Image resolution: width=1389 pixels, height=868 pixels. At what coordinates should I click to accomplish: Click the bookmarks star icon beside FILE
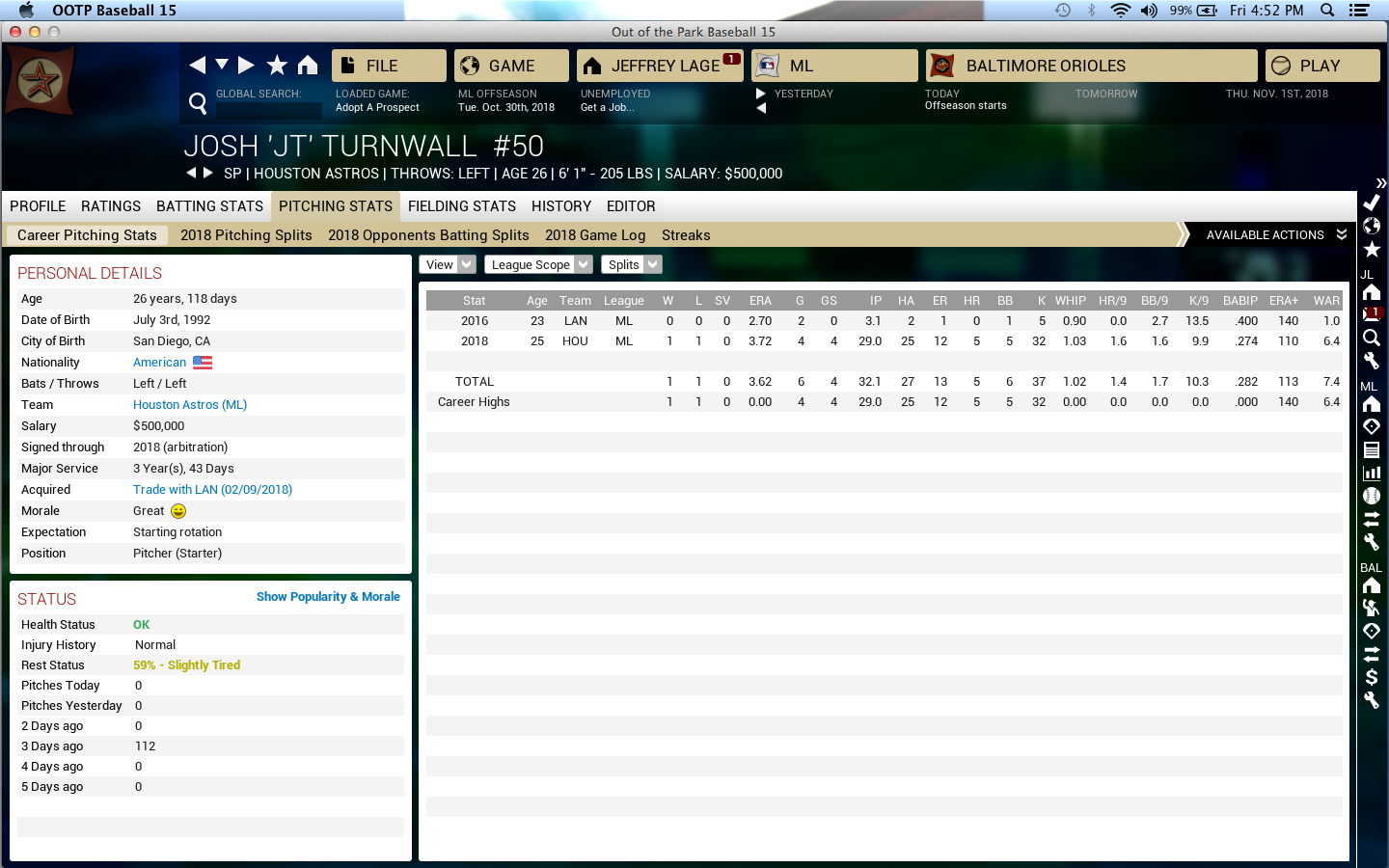tap(277, 65)
